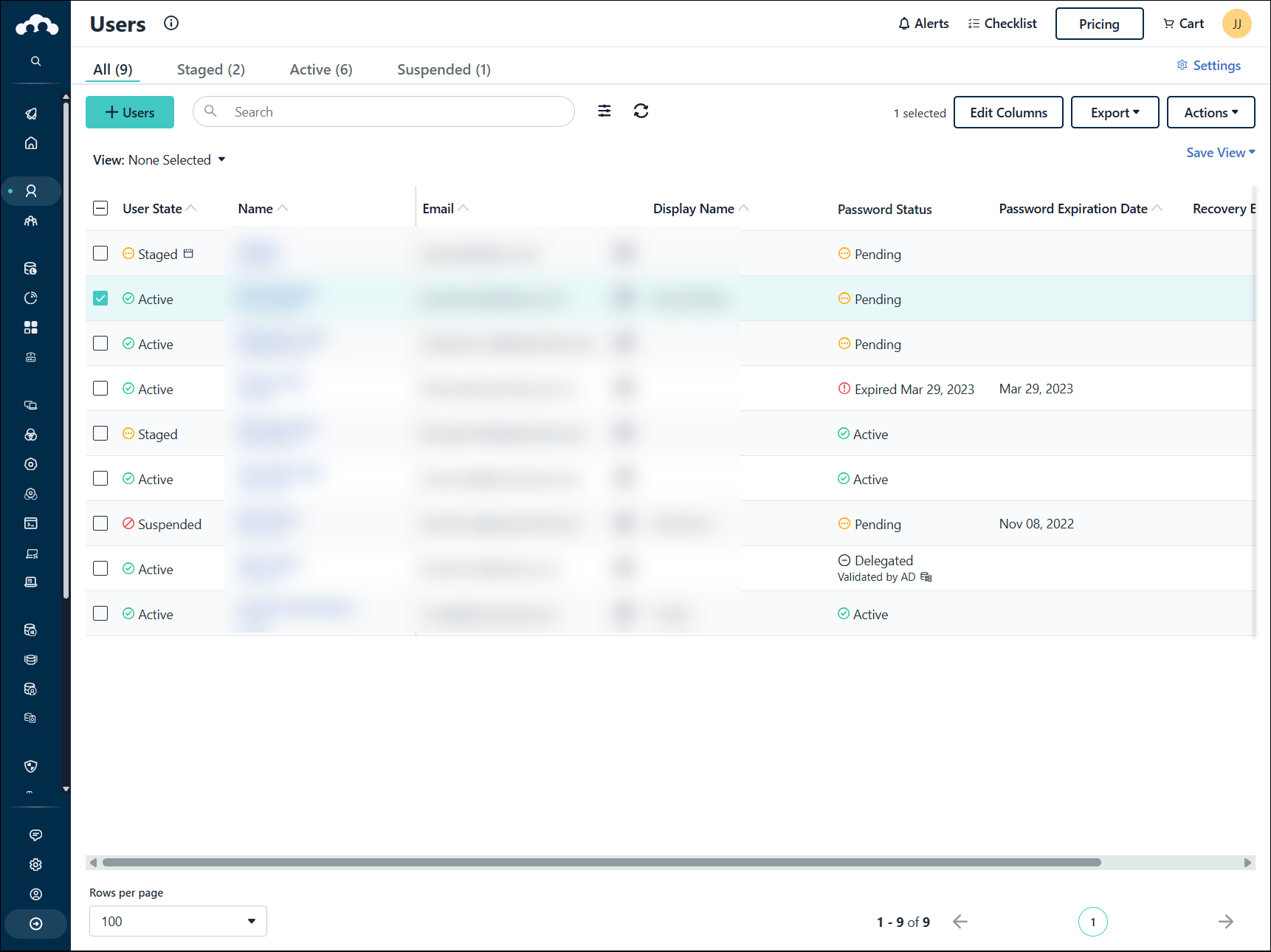Click the rocket Get Started icon in the sidebar

[x=31, y=113]
